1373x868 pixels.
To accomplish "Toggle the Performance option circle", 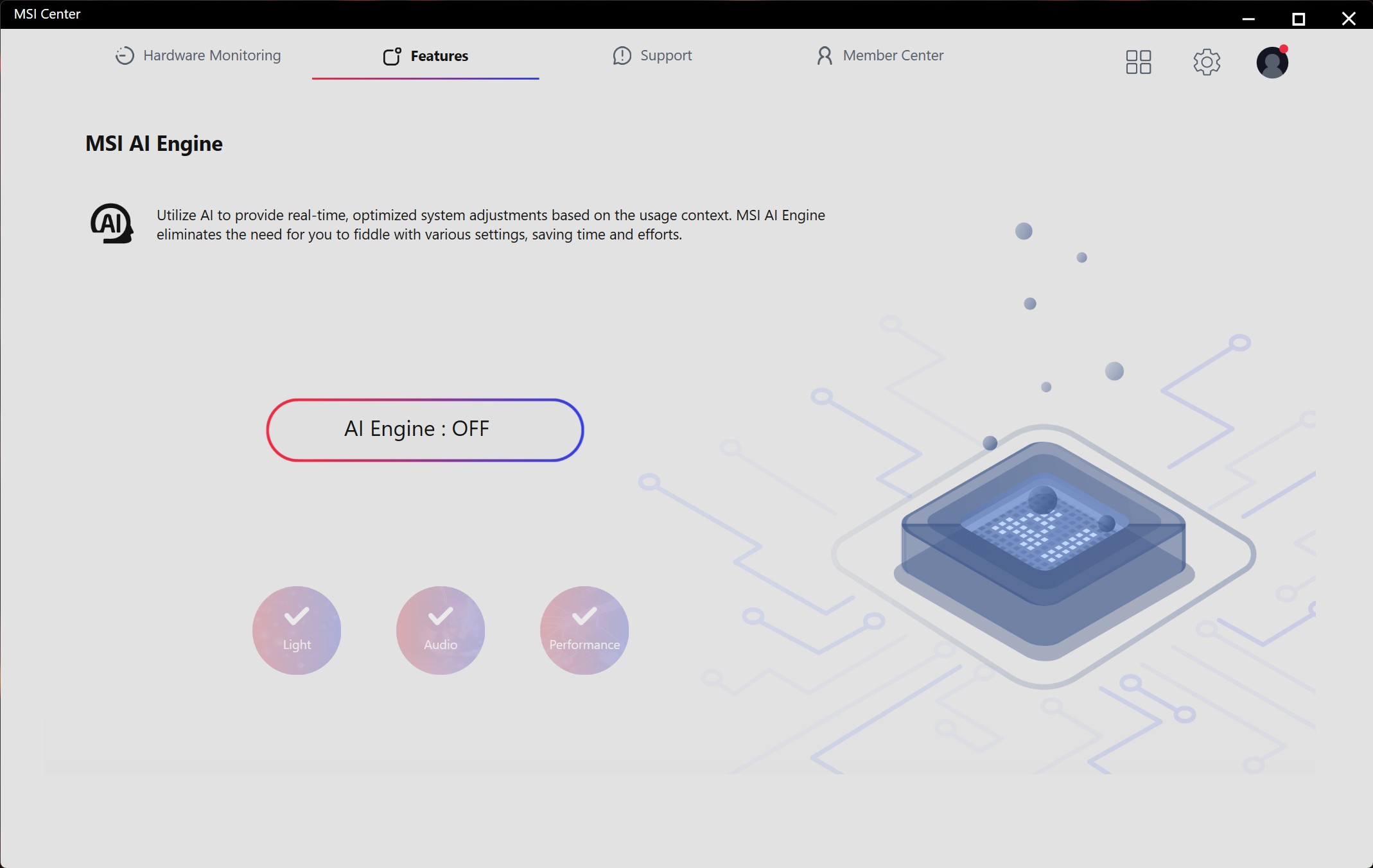I will [x=584, y=630].
